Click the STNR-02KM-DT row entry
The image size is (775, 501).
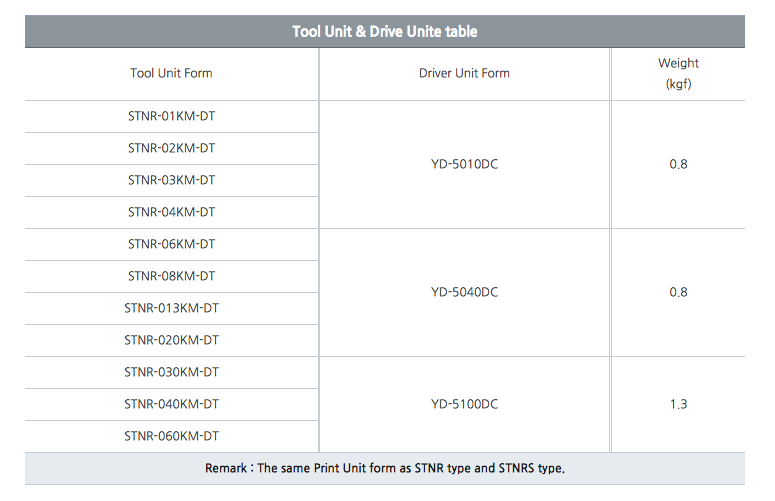coord(171,148)
